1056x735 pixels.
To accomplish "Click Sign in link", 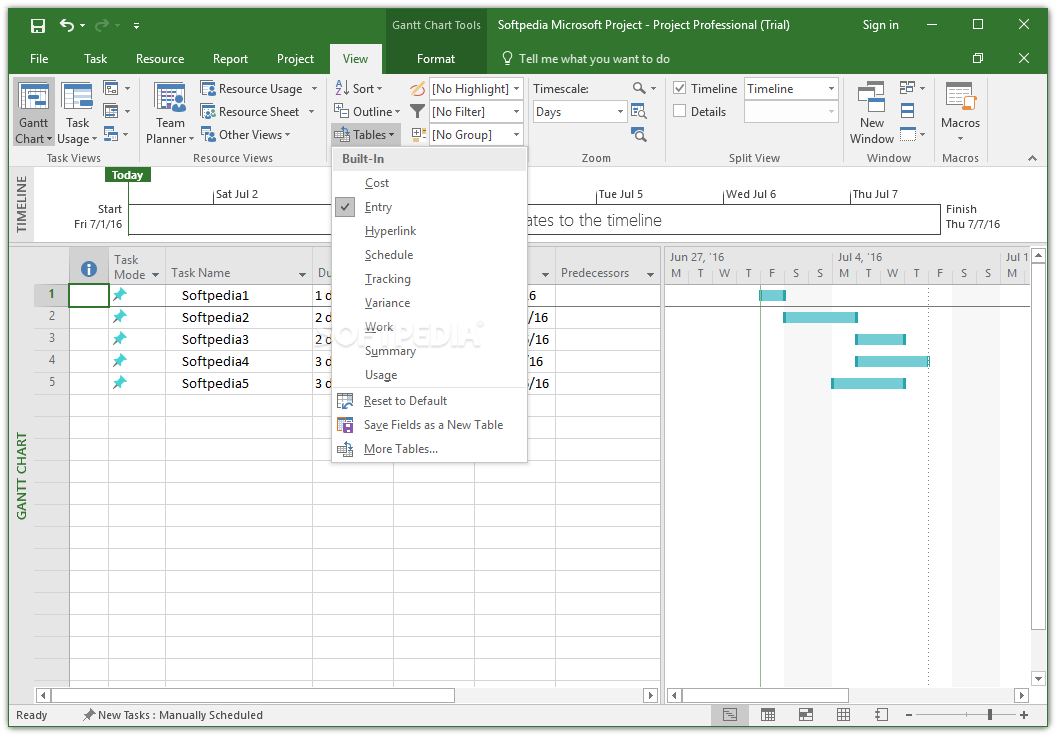I will tap(880, 25).
